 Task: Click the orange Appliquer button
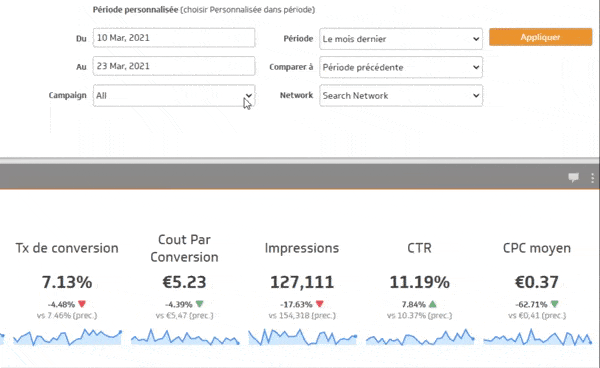(x=540, y=37)
